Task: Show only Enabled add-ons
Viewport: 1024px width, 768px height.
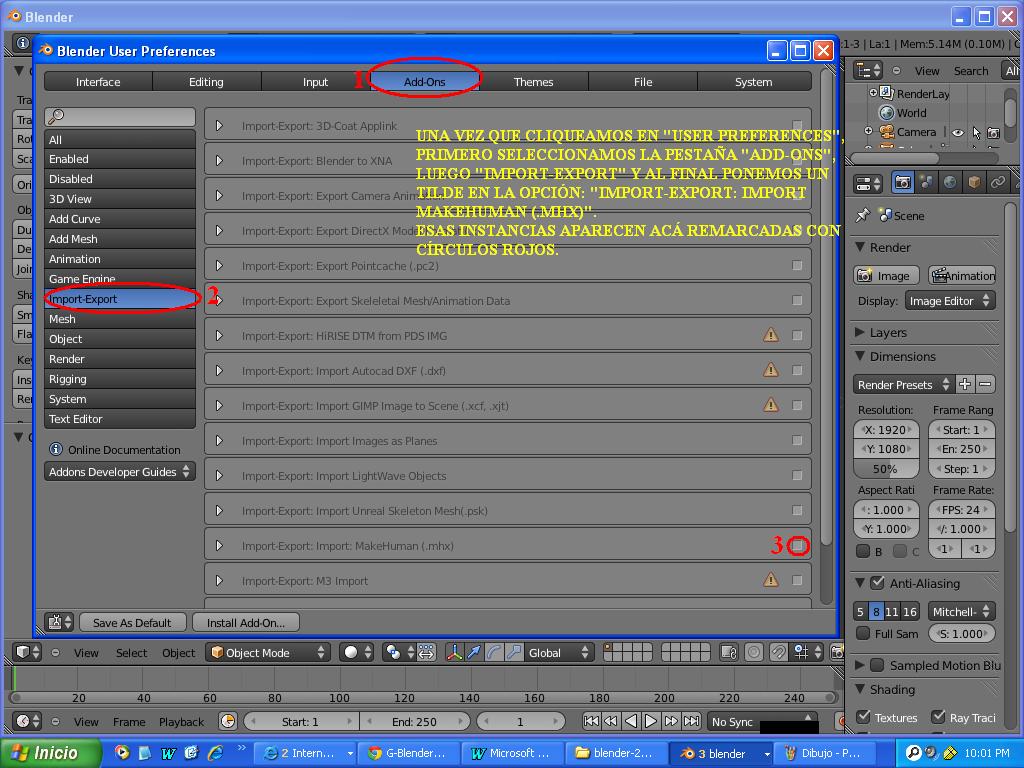Action: click(x=120, y=159)
